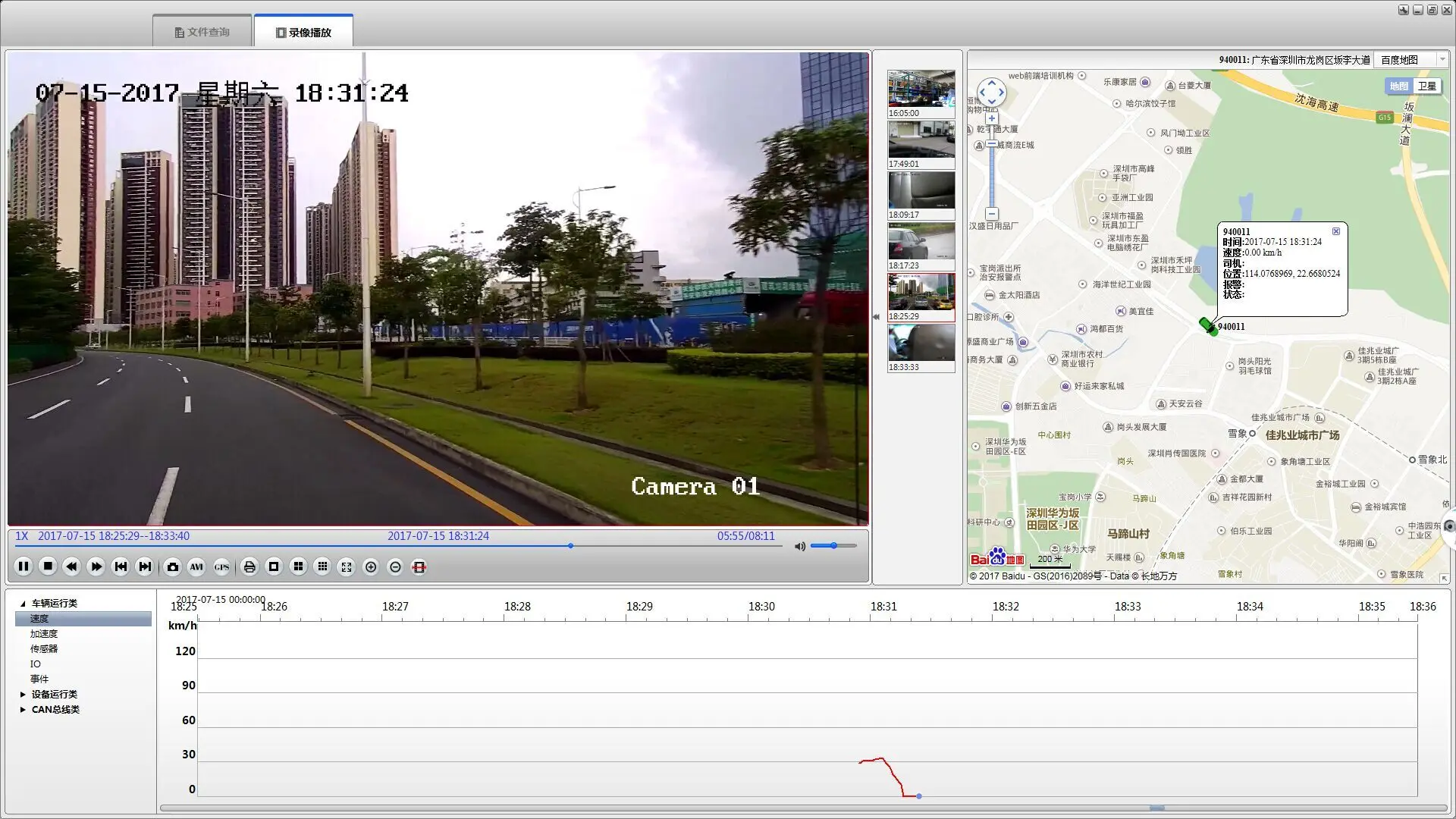Click the printer icon
The image size is (1456, 819).
click(x=249, y=567)
